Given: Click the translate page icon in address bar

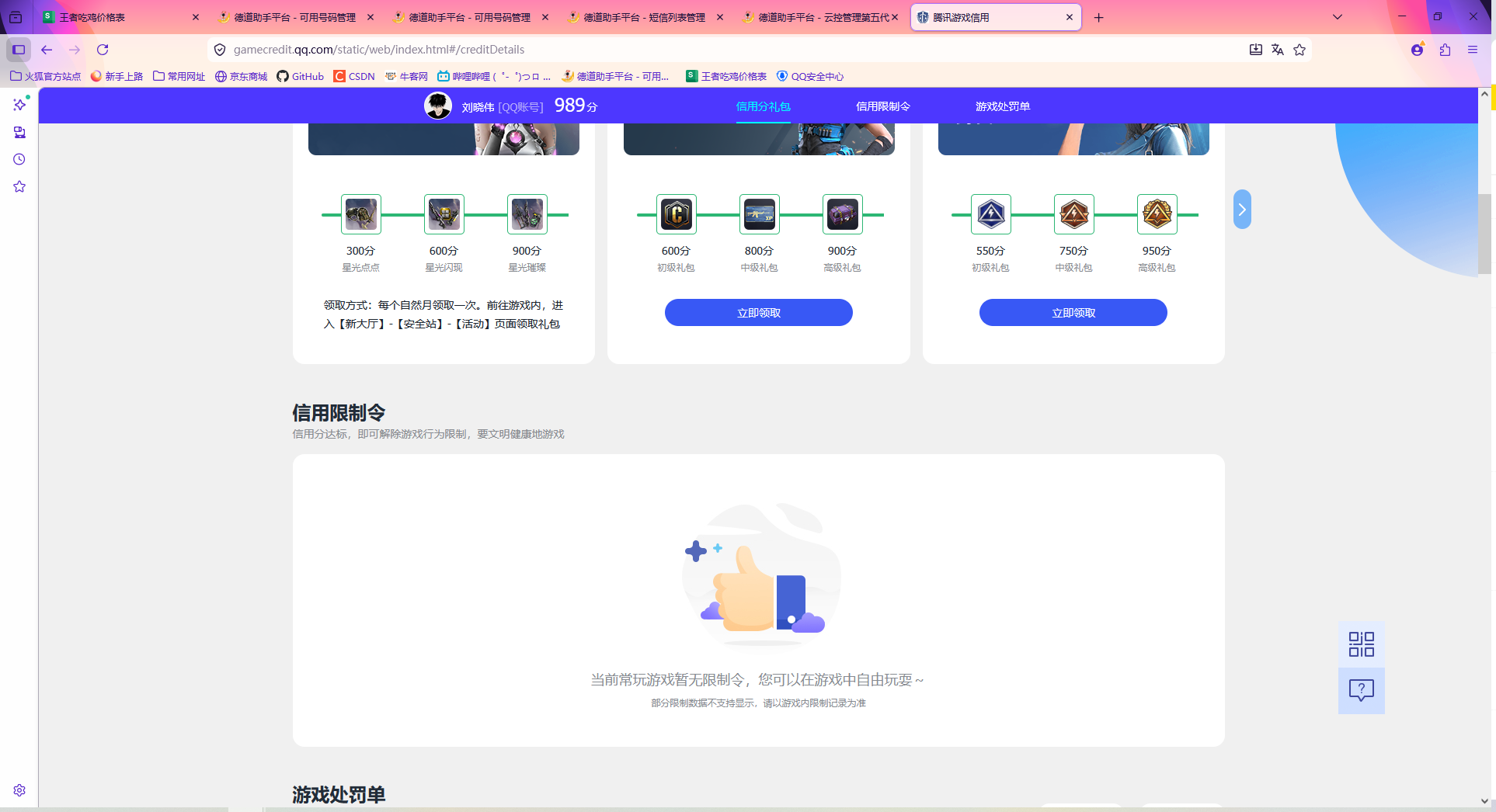Looking at the screenshot, I should (1278, 49).
